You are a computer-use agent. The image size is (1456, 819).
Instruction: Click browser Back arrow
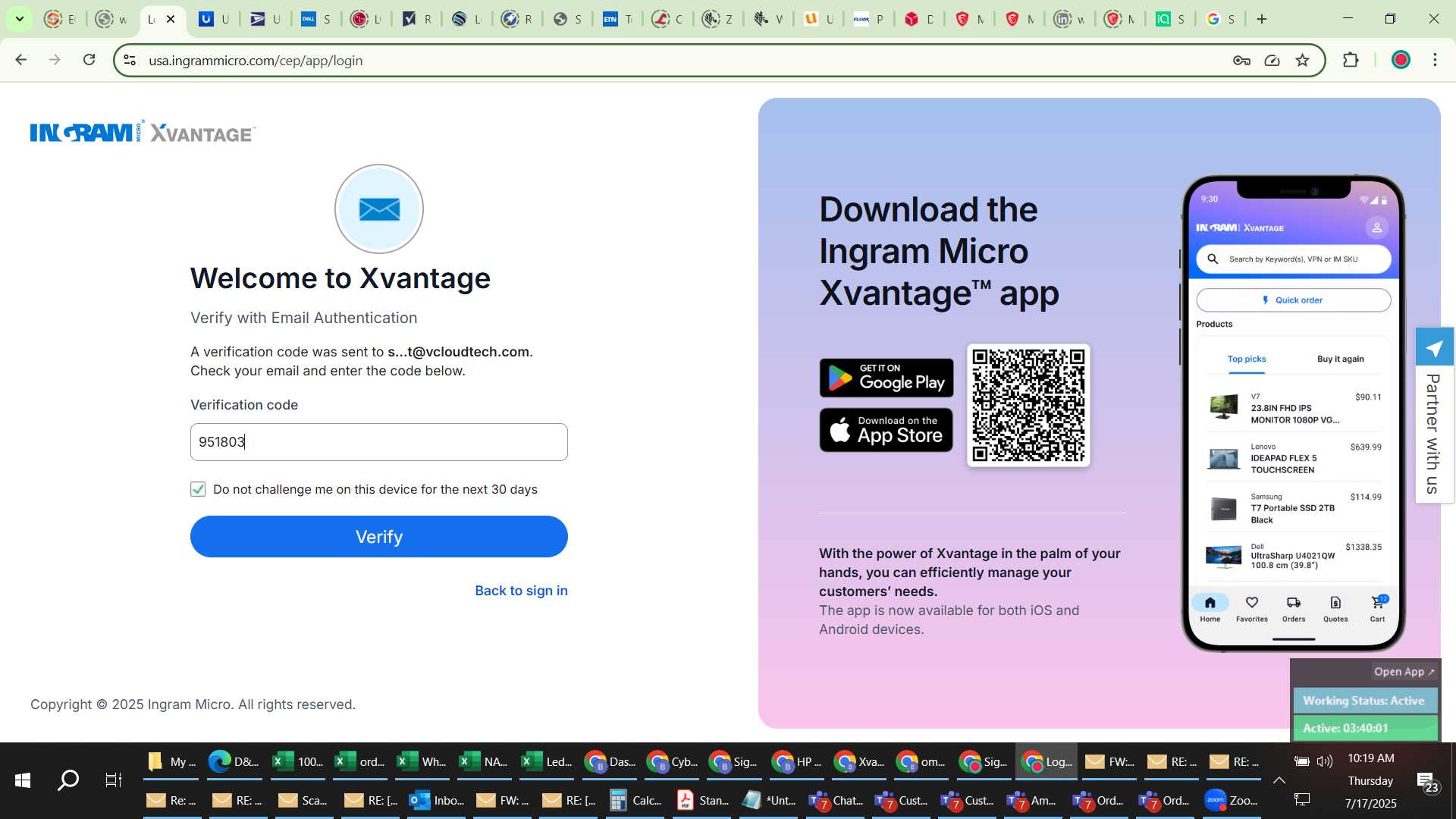click(x=21, y=60)
